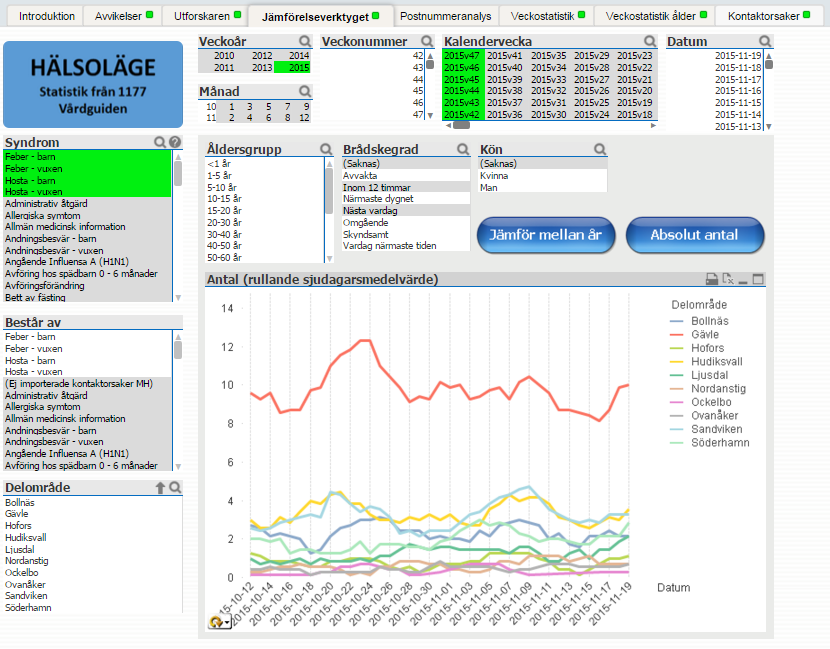The height and width of the screenshot is (649, 830).
Task: Open search in the Brådskegrad list box
Action: 463,149
